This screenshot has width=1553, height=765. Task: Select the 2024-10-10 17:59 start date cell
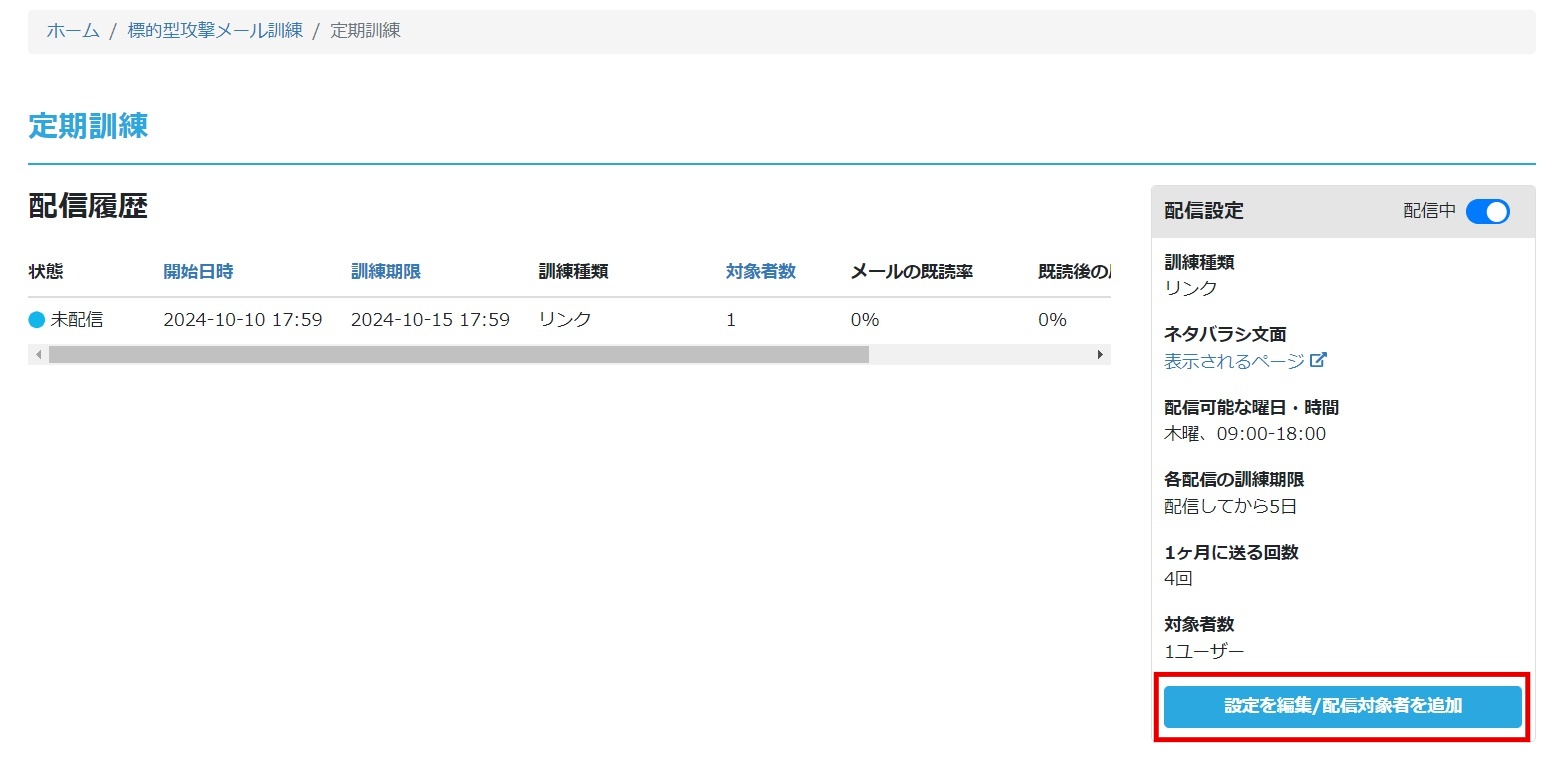(242, 320)
